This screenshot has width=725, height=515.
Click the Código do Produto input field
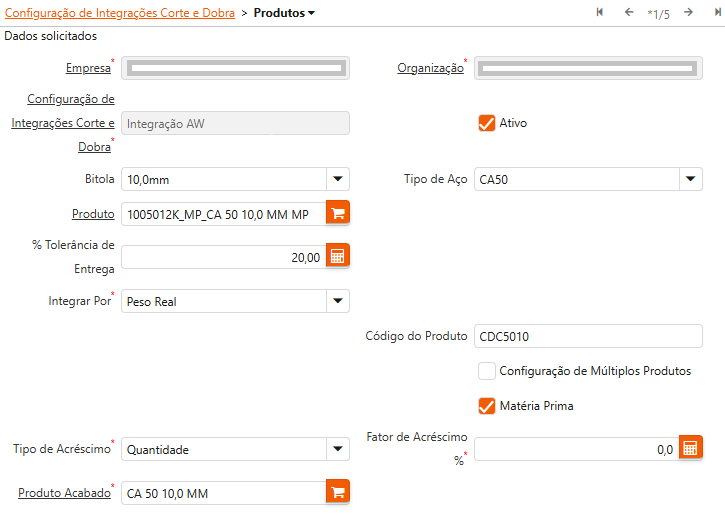pos(588,336)
